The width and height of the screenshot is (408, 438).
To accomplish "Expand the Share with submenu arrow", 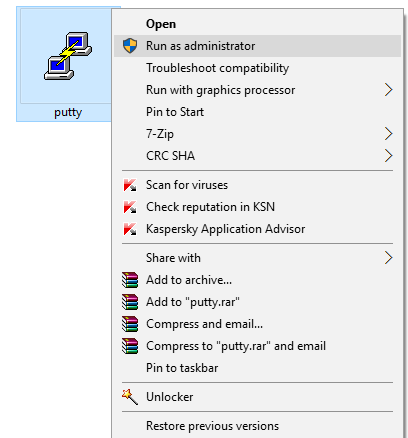I will 388,258.
